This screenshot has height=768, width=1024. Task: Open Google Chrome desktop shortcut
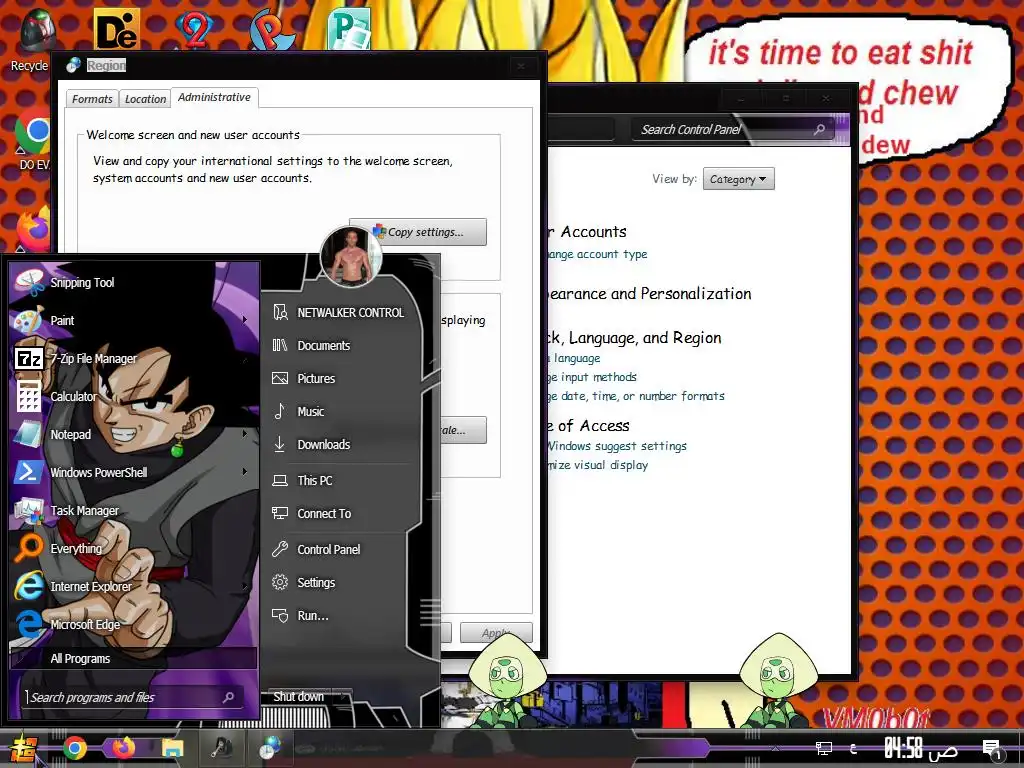point(33,139)
